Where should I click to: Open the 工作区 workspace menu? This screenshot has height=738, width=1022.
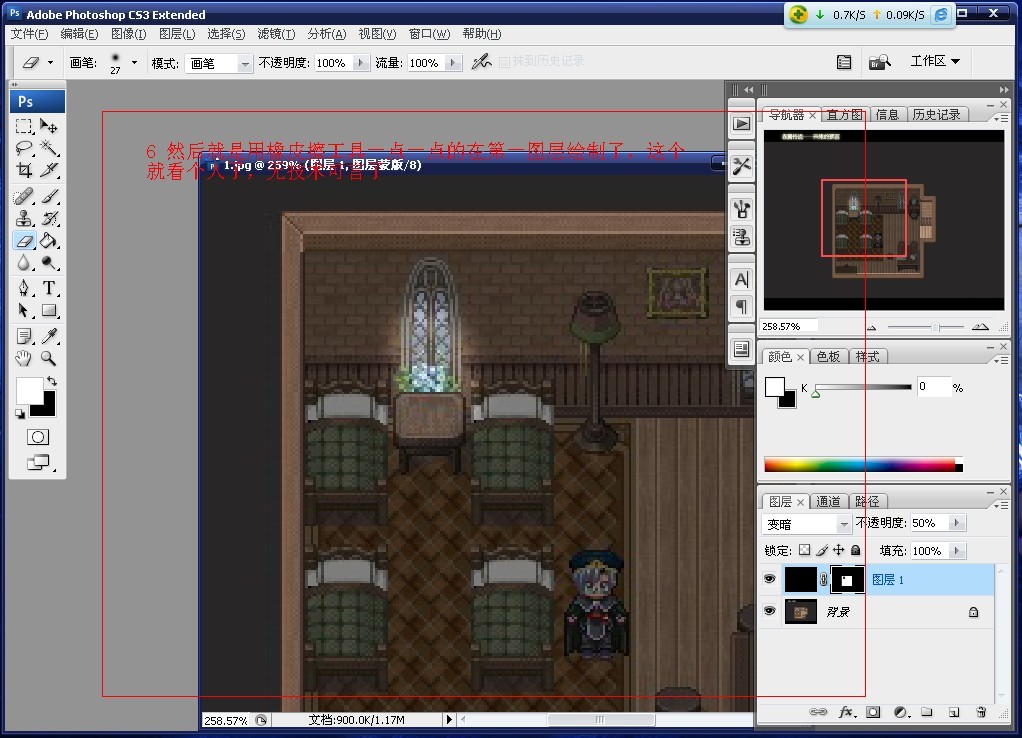click(935, 61)
